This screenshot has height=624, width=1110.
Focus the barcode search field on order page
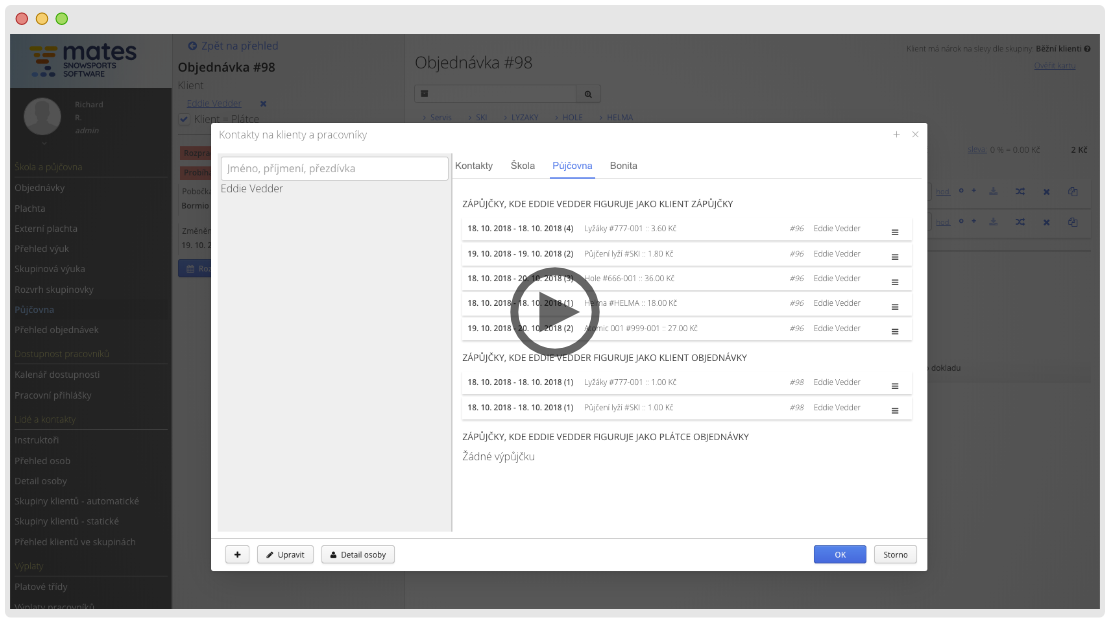click(496, 94)
